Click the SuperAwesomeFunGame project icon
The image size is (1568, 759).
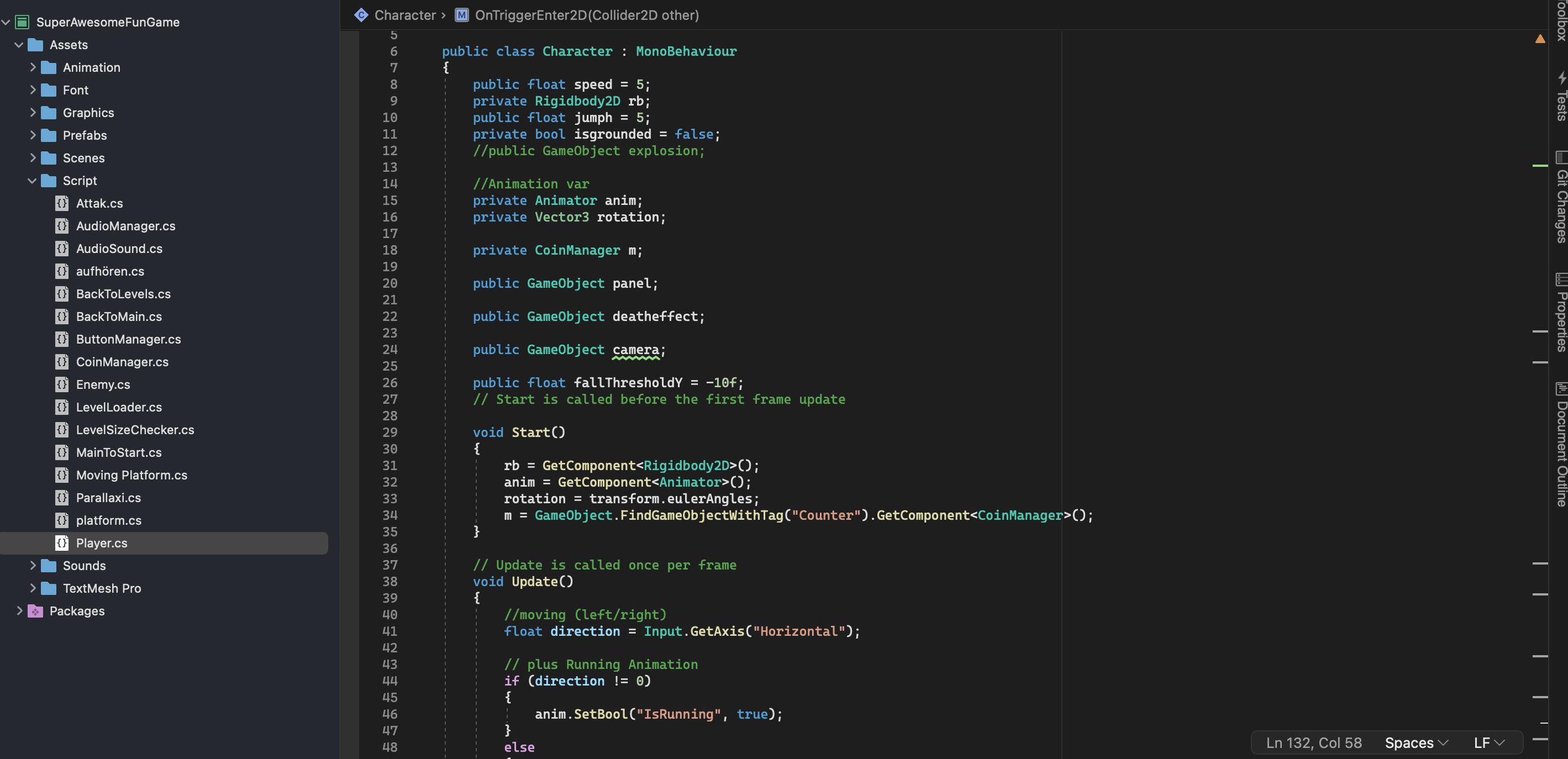(23, 23)
